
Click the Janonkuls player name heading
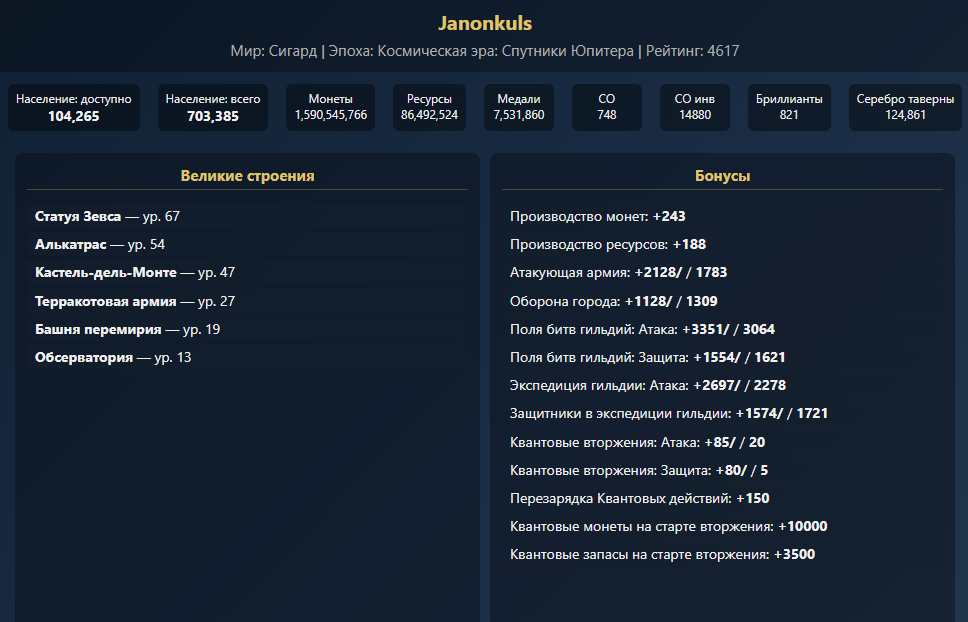(485, 23)
